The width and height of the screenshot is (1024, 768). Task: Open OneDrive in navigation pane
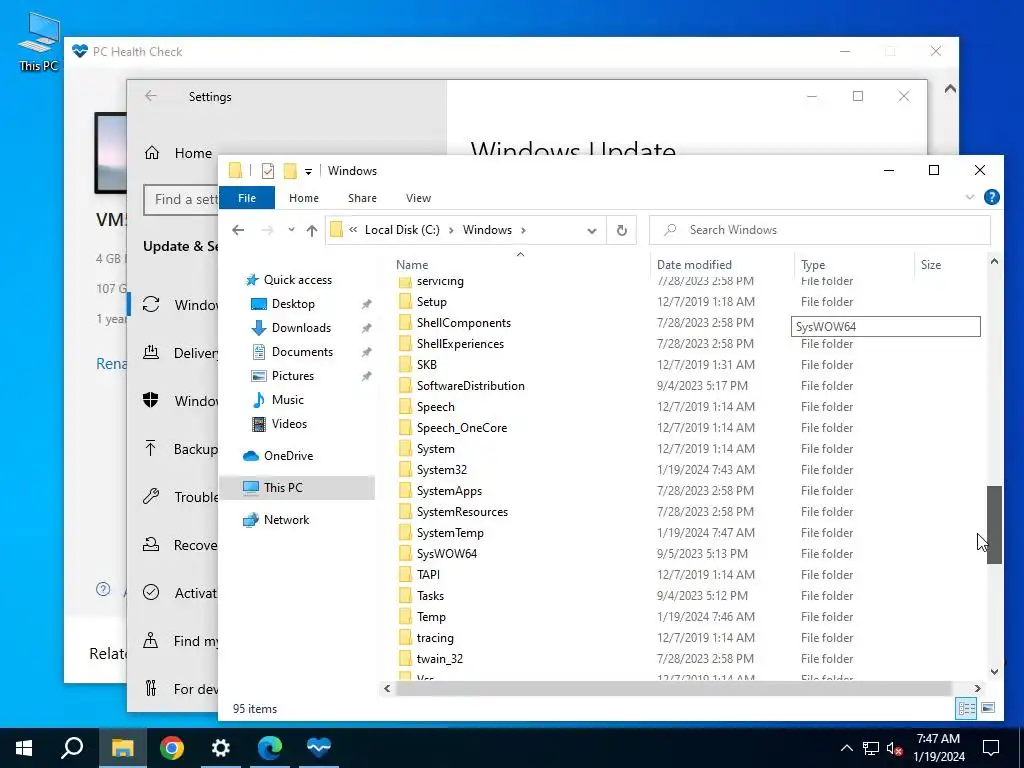coord(288,456)
